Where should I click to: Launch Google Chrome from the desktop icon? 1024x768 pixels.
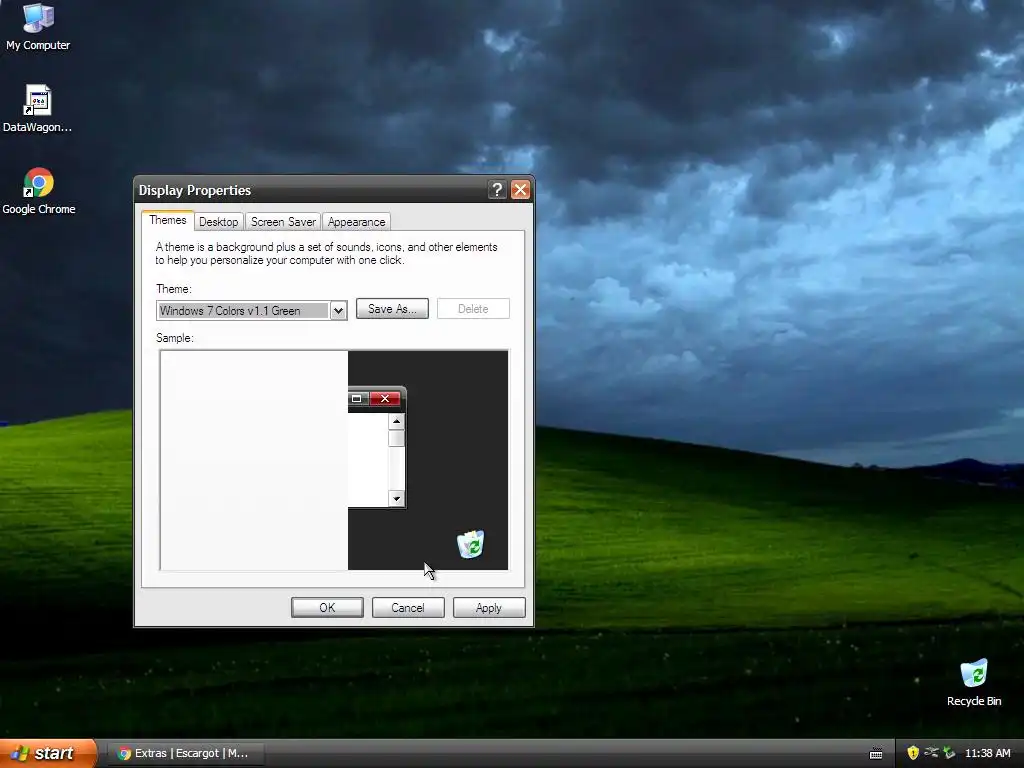click(x=39, y=191)
